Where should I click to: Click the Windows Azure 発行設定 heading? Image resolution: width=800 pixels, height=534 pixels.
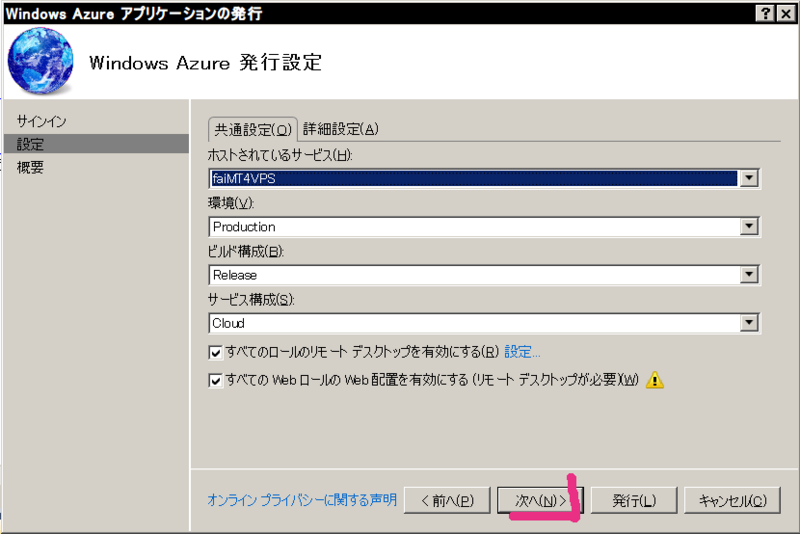[205, 63]
